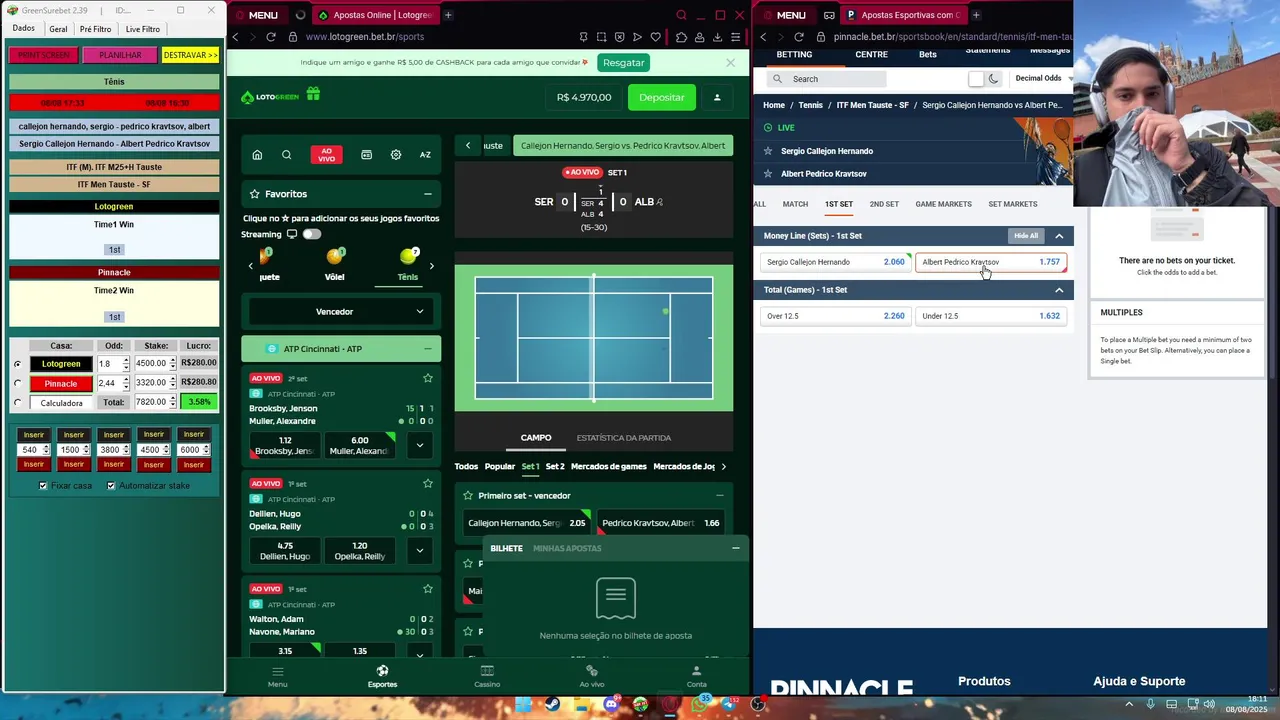The width and height of the screenshot is (1280, 720).
Task: Expand more odds for Dellien vs Opelka
Action: click(419, 550)
